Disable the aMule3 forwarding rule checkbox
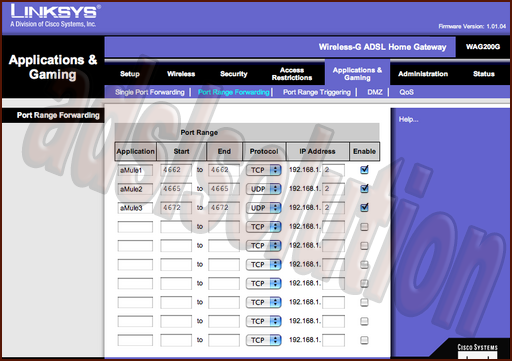This screenshot has width=512, height=361. pos(364,207)
